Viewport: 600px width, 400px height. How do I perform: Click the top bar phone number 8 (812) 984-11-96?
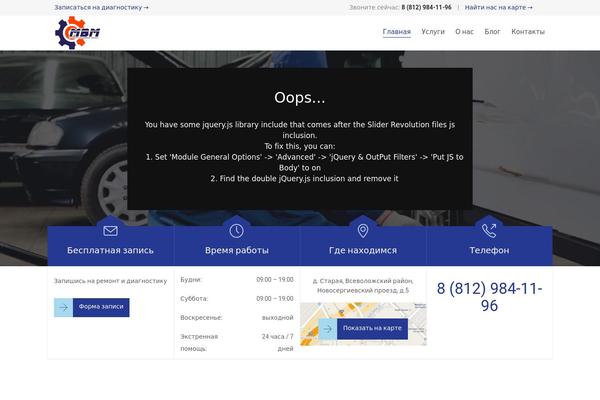tap(426, 7)
